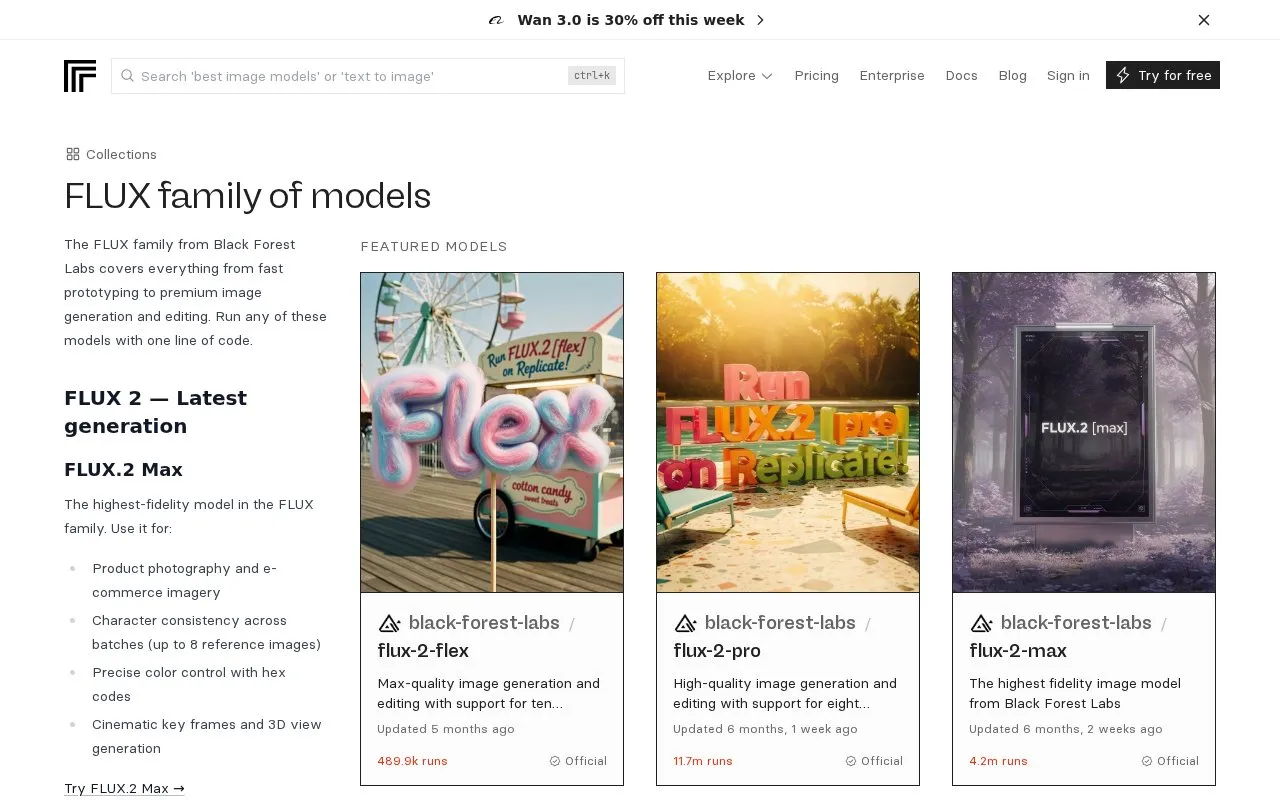Click the 489.9k runs count

[412, 761]
